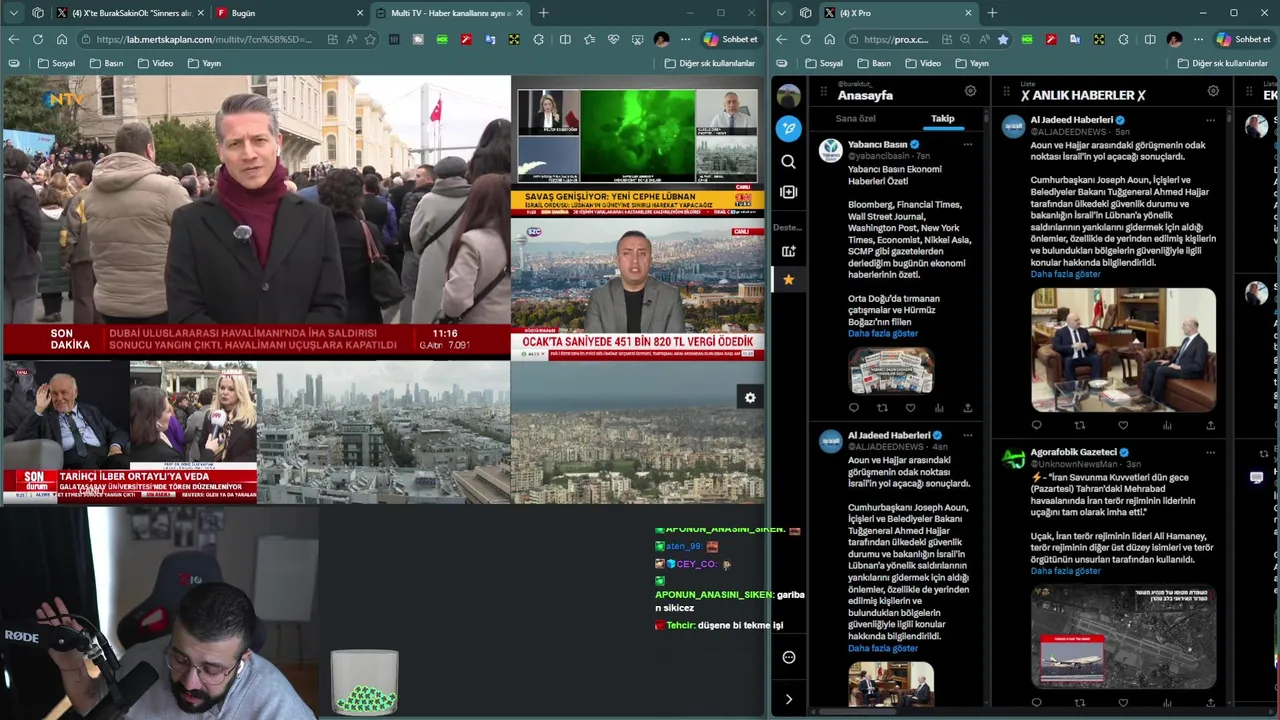Switch to Sana özel tab

856,118
